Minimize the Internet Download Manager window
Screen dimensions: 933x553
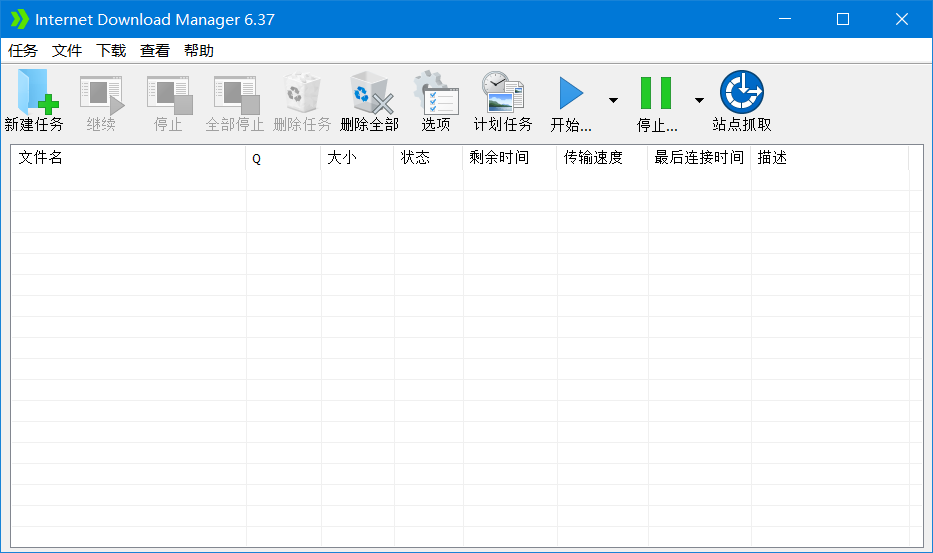(x=785, y=19)
